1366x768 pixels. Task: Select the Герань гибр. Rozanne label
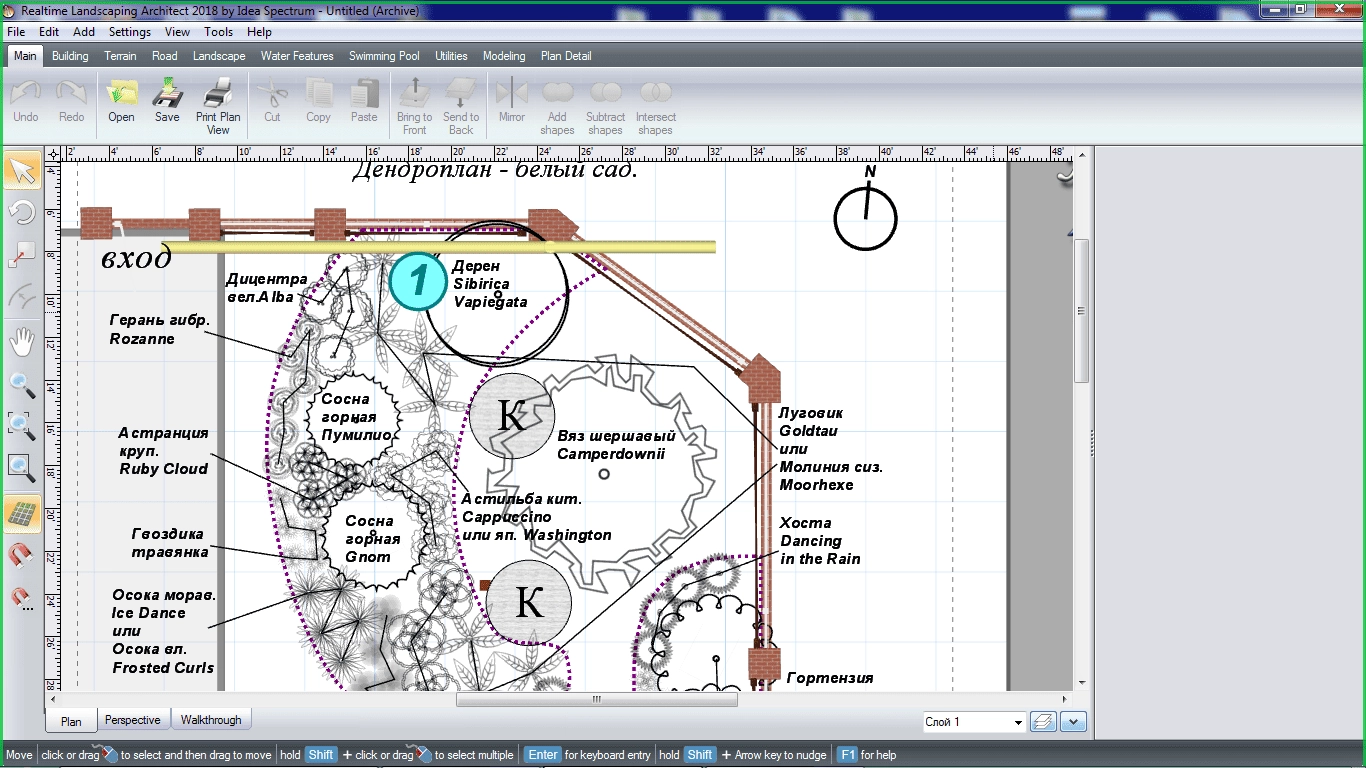159,329
